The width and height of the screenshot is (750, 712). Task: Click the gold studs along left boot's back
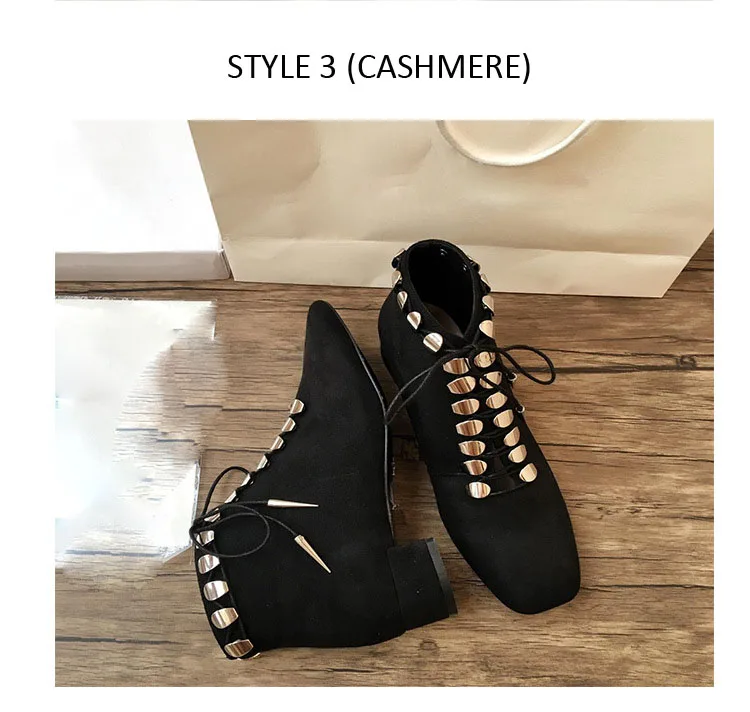coord(221,593)
